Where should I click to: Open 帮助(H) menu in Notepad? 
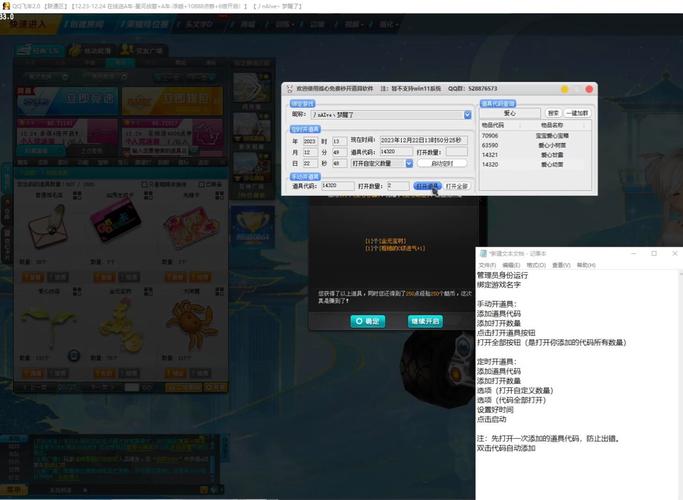point(586,265)
